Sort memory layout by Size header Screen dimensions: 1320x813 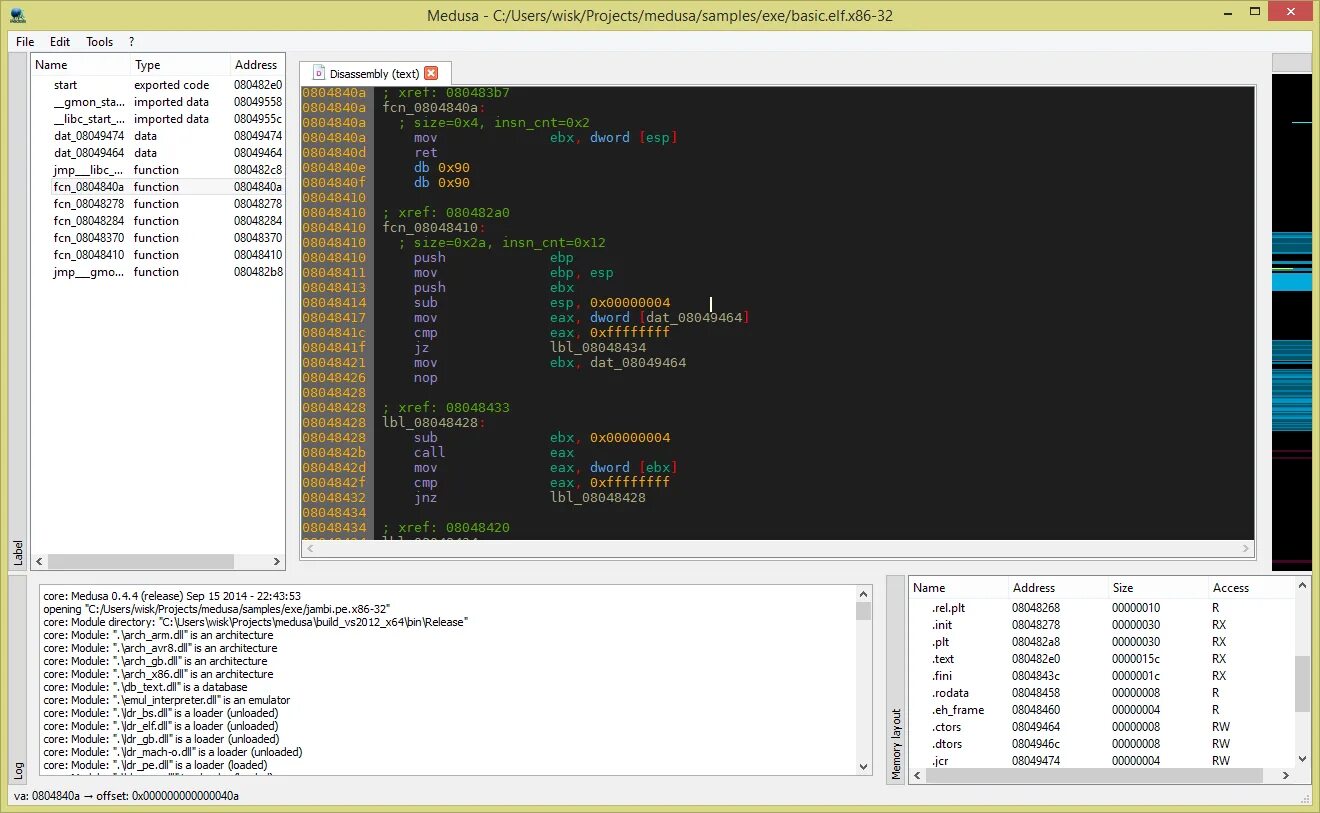pos(1158,588)
